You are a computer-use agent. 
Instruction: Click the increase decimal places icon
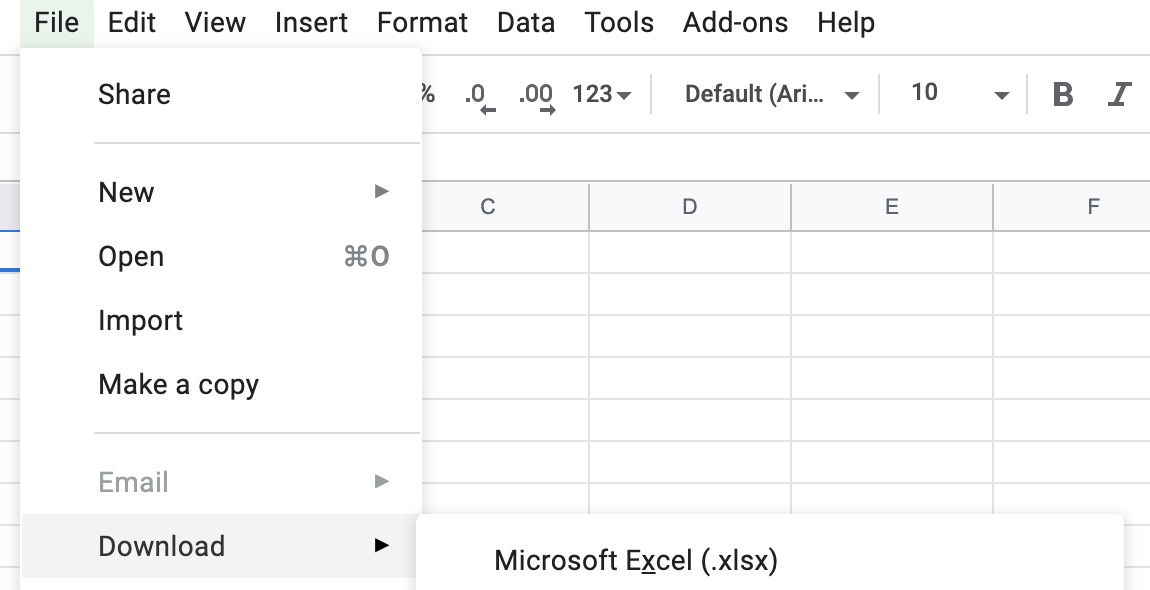click(537, 96)
